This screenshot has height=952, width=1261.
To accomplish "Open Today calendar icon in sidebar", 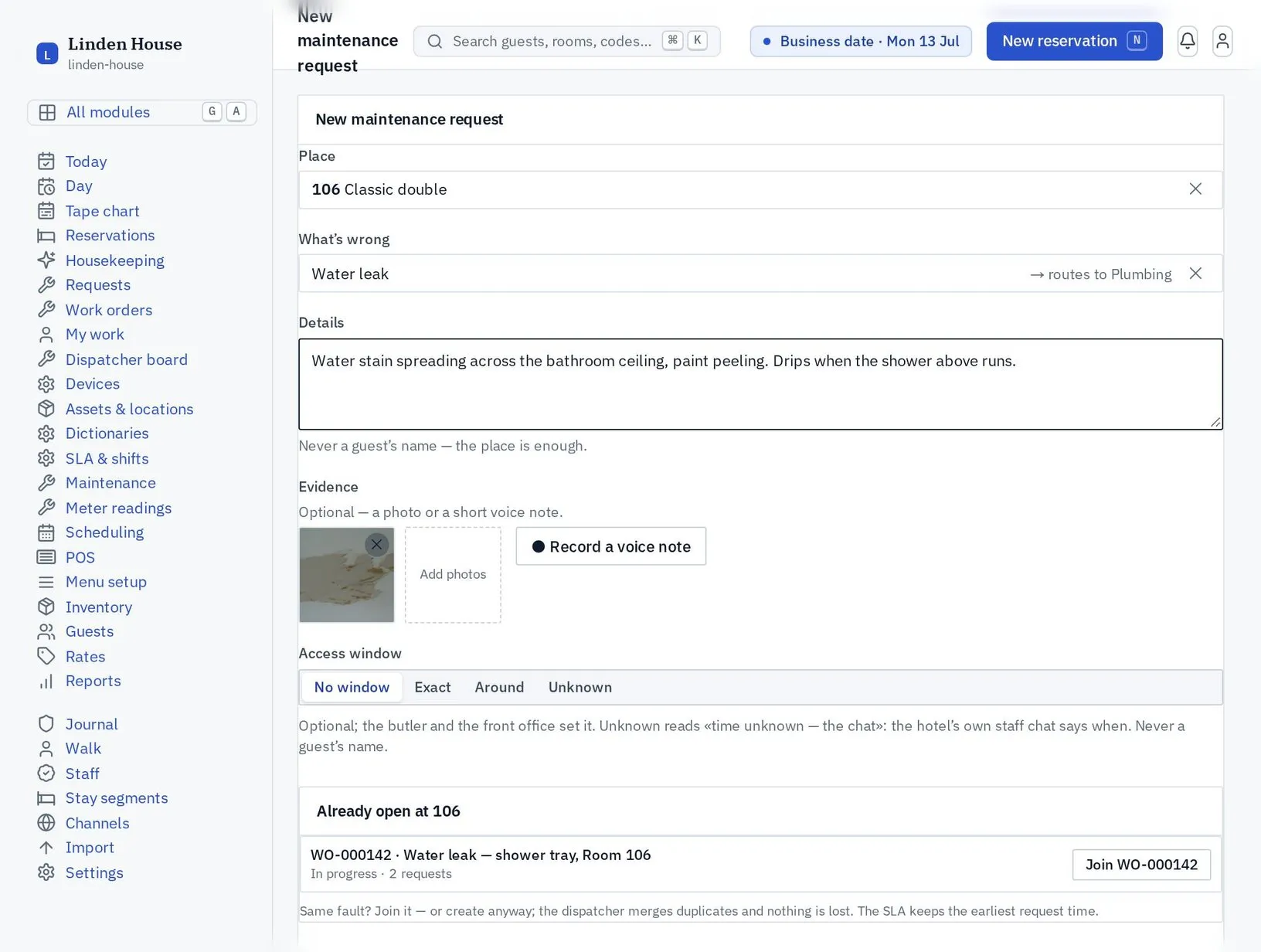I will pyautogui.click(x=46, y=161).
